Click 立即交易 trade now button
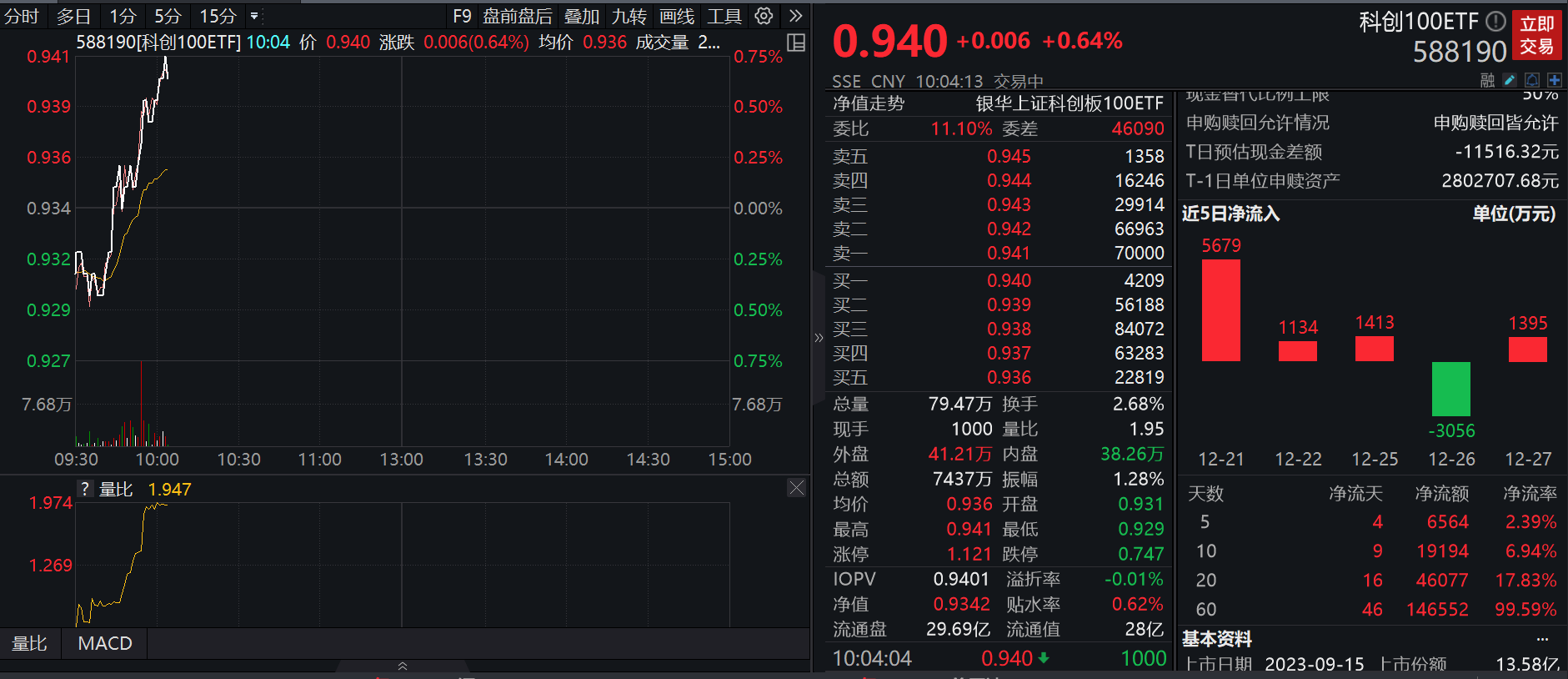The image size is (1568, 679). [1536, 35]
